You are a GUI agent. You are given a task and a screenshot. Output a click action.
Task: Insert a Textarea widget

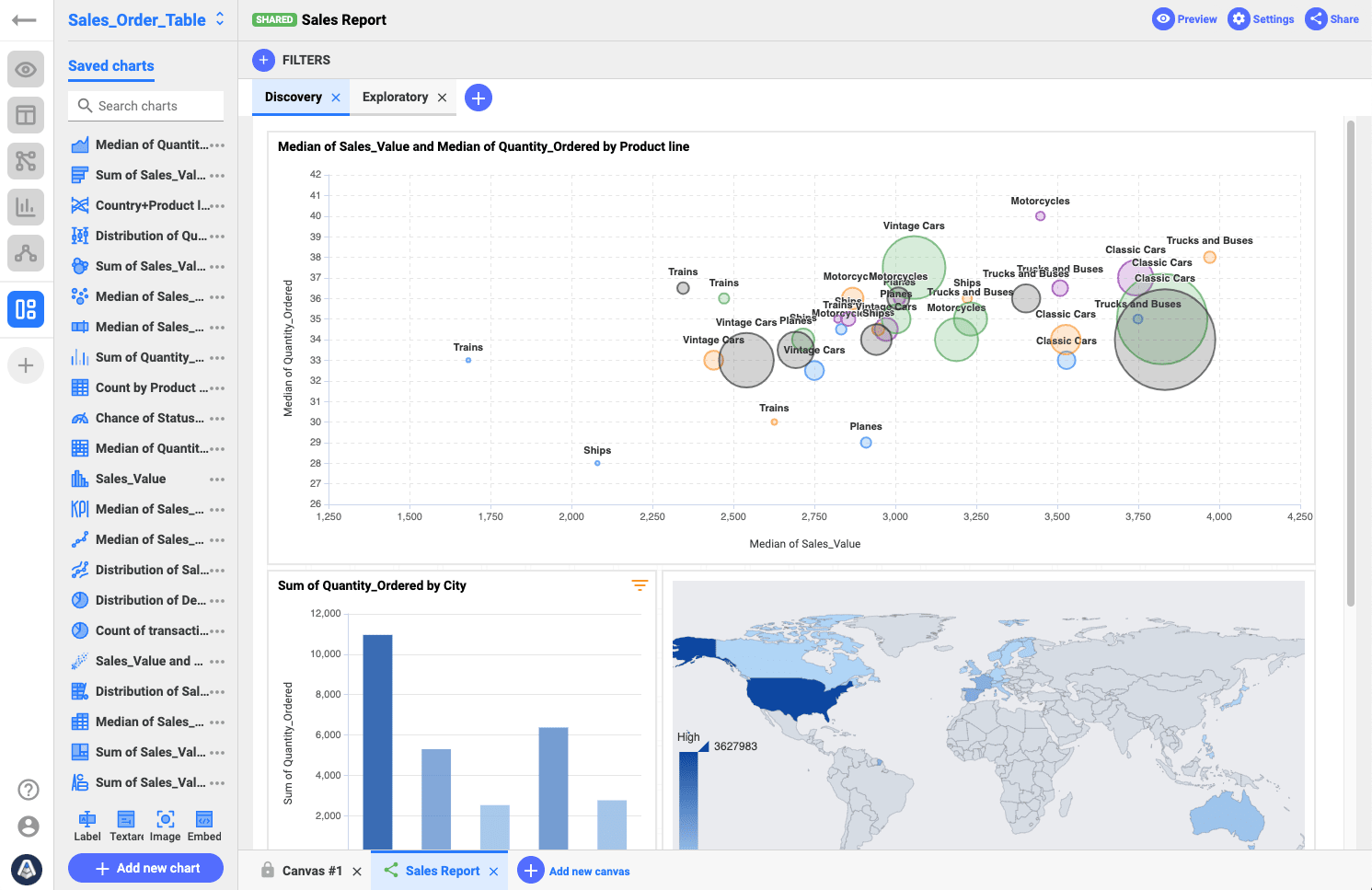(x=127, y=826)
